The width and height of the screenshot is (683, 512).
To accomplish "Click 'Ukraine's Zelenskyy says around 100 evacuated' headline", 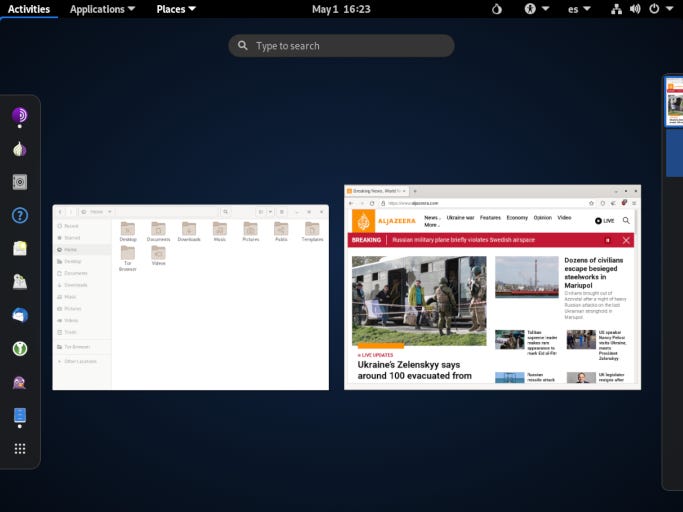I will 414,370.
